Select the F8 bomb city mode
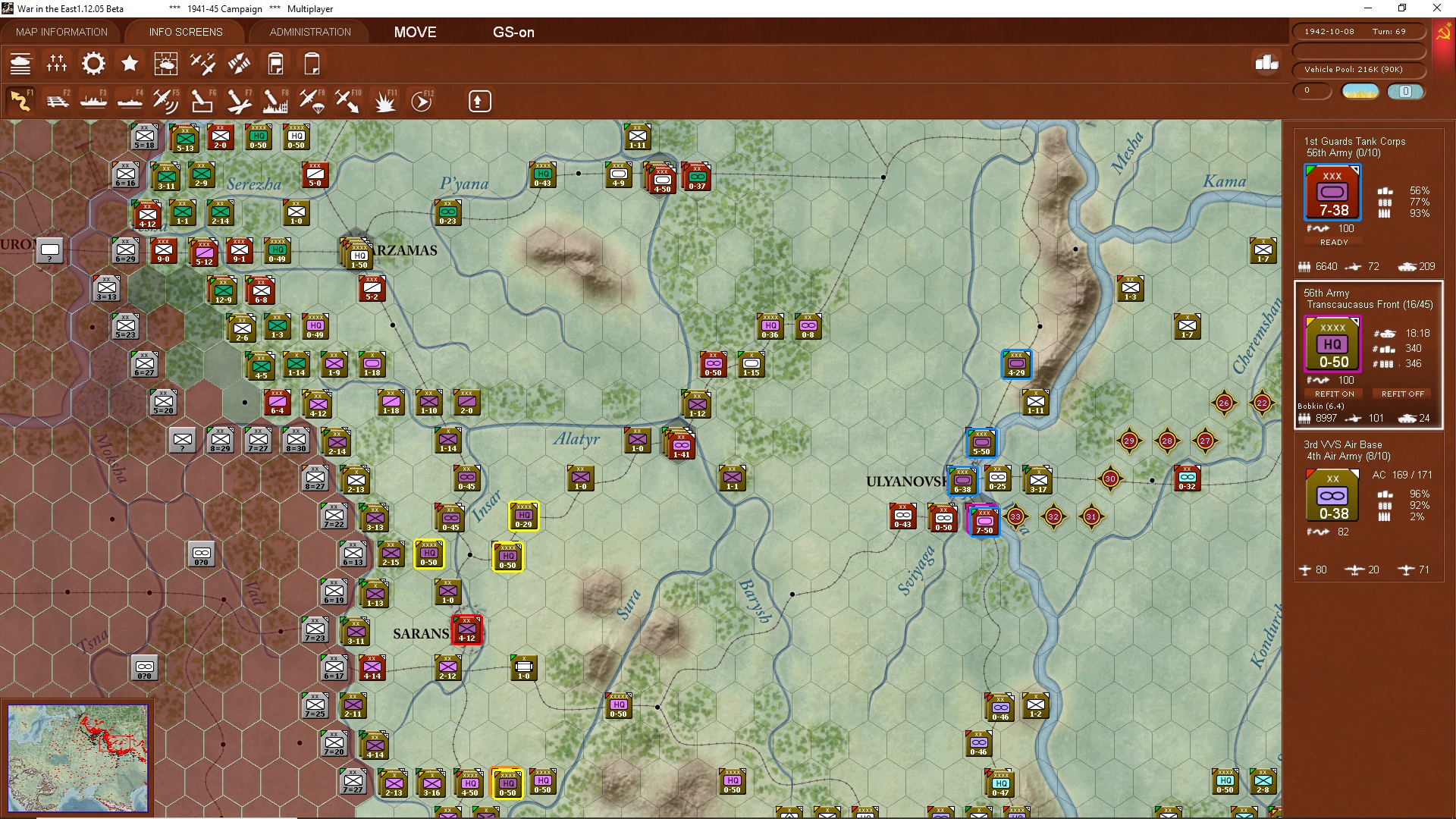This screenshot has height=819, width=1456. (275, 101)
